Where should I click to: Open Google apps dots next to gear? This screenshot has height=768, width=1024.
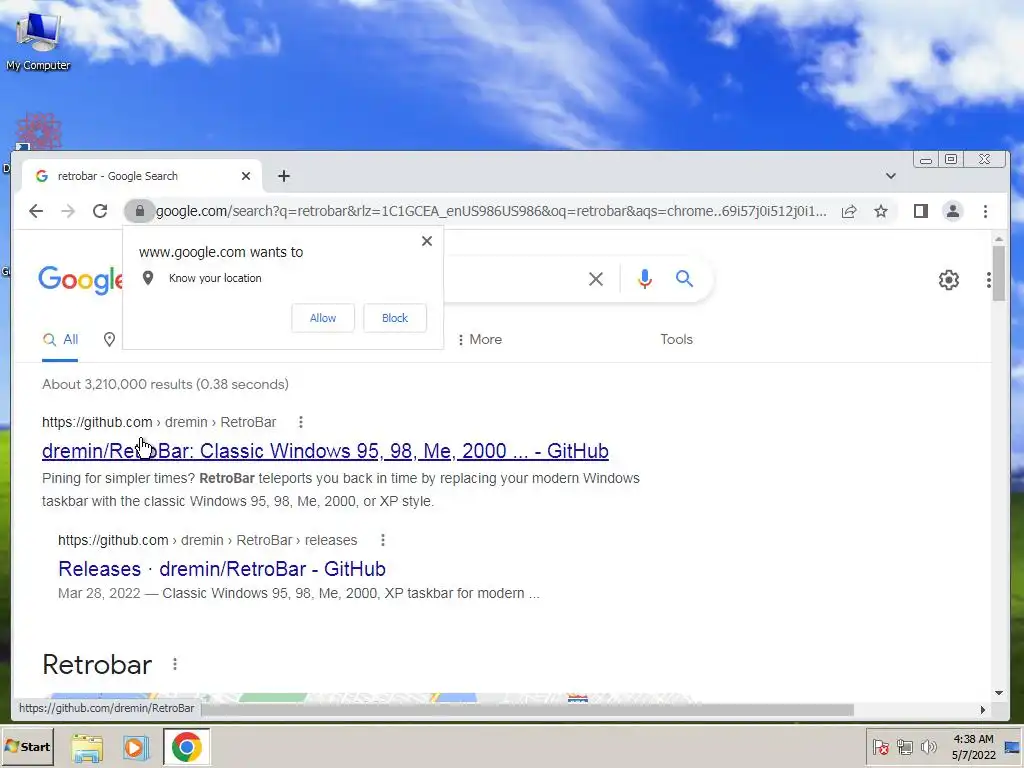tap(989, 280)
